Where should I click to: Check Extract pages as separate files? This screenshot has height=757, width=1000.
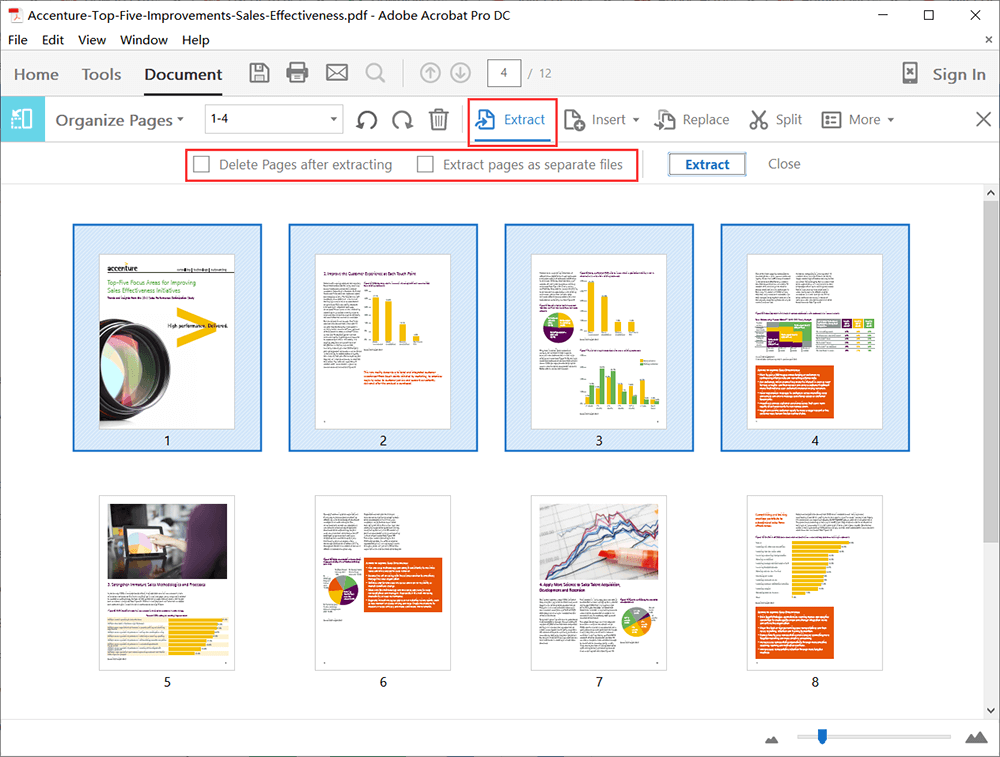(426, 164)
